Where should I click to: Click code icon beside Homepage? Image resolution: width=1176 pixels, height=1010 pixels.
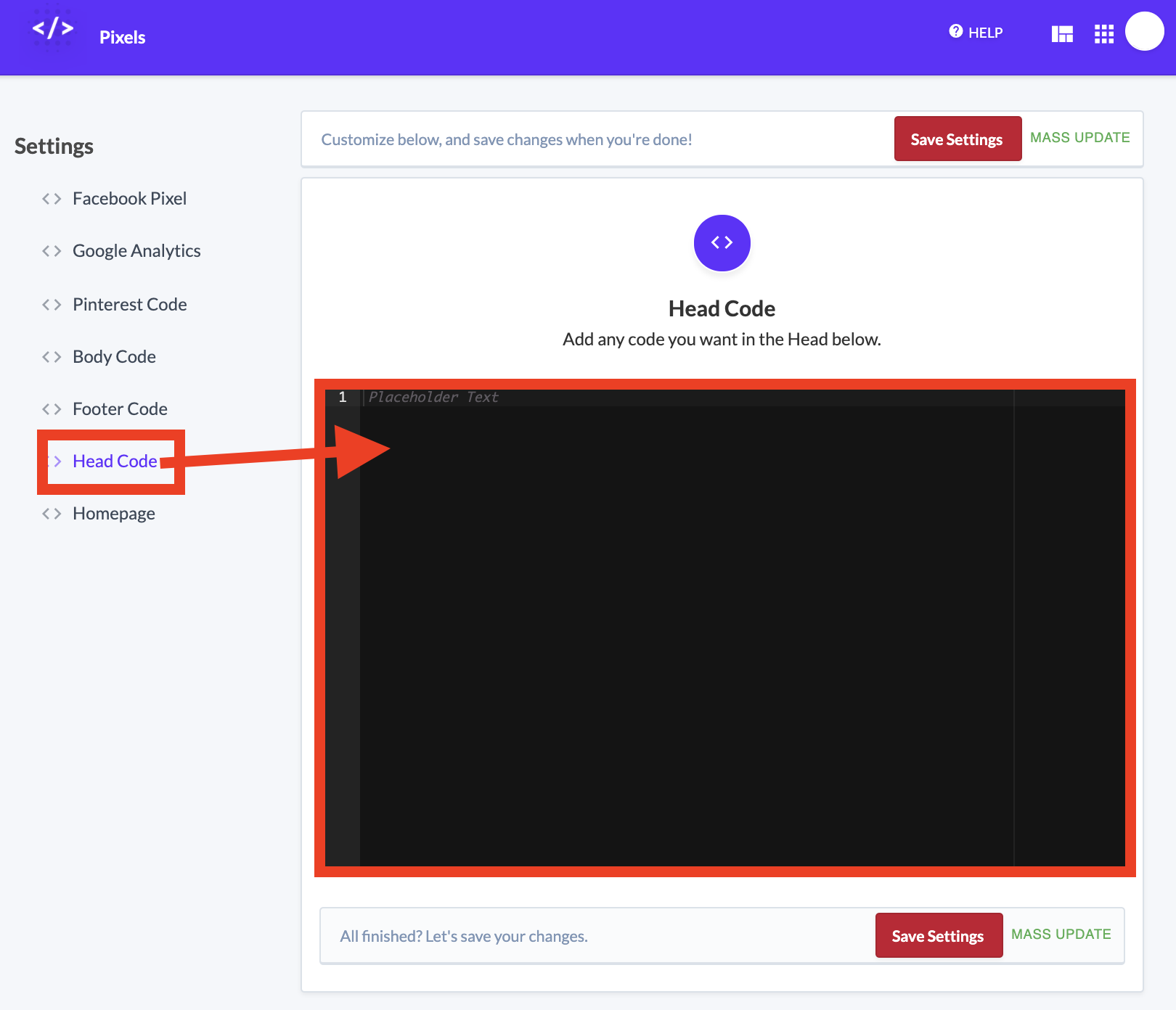(x=52, y=514)
